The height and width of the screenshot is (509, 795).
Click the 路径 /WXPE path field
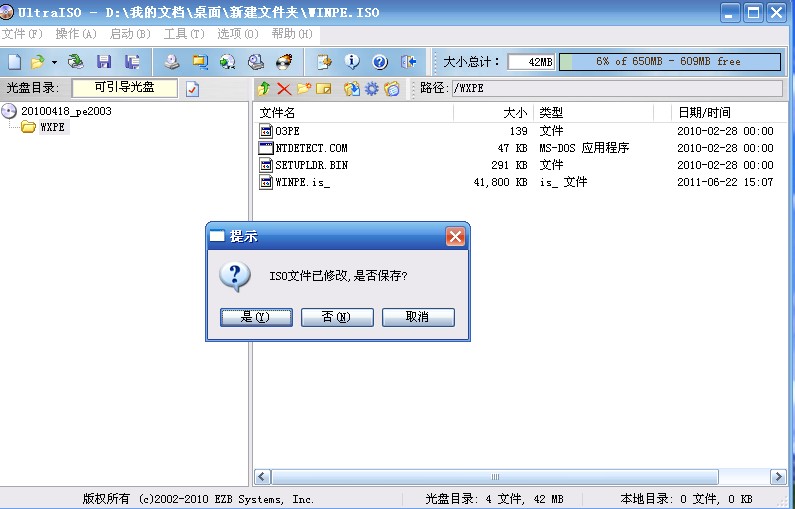click(x=617, y=88)
